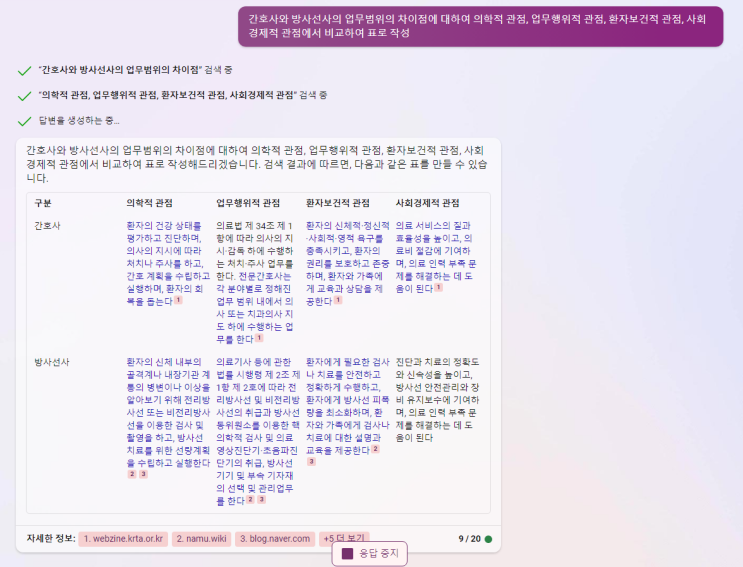
Task: Click the checkmark icon beside '의학적 관점, 업무행위적 관점' search
Action: [24, 96]
